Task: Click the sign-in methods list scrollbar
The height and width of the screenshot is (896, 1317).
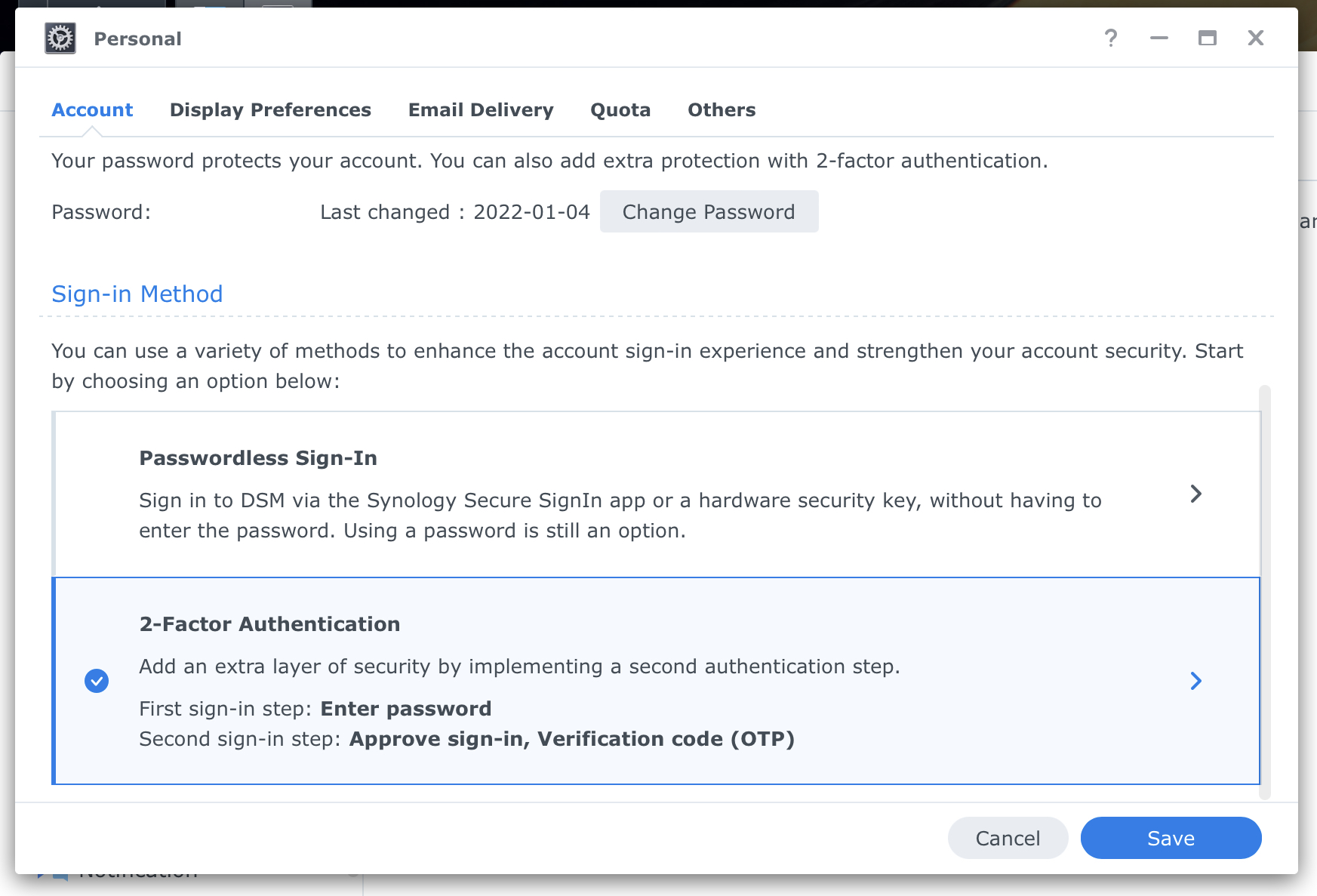Action: 1265,593
